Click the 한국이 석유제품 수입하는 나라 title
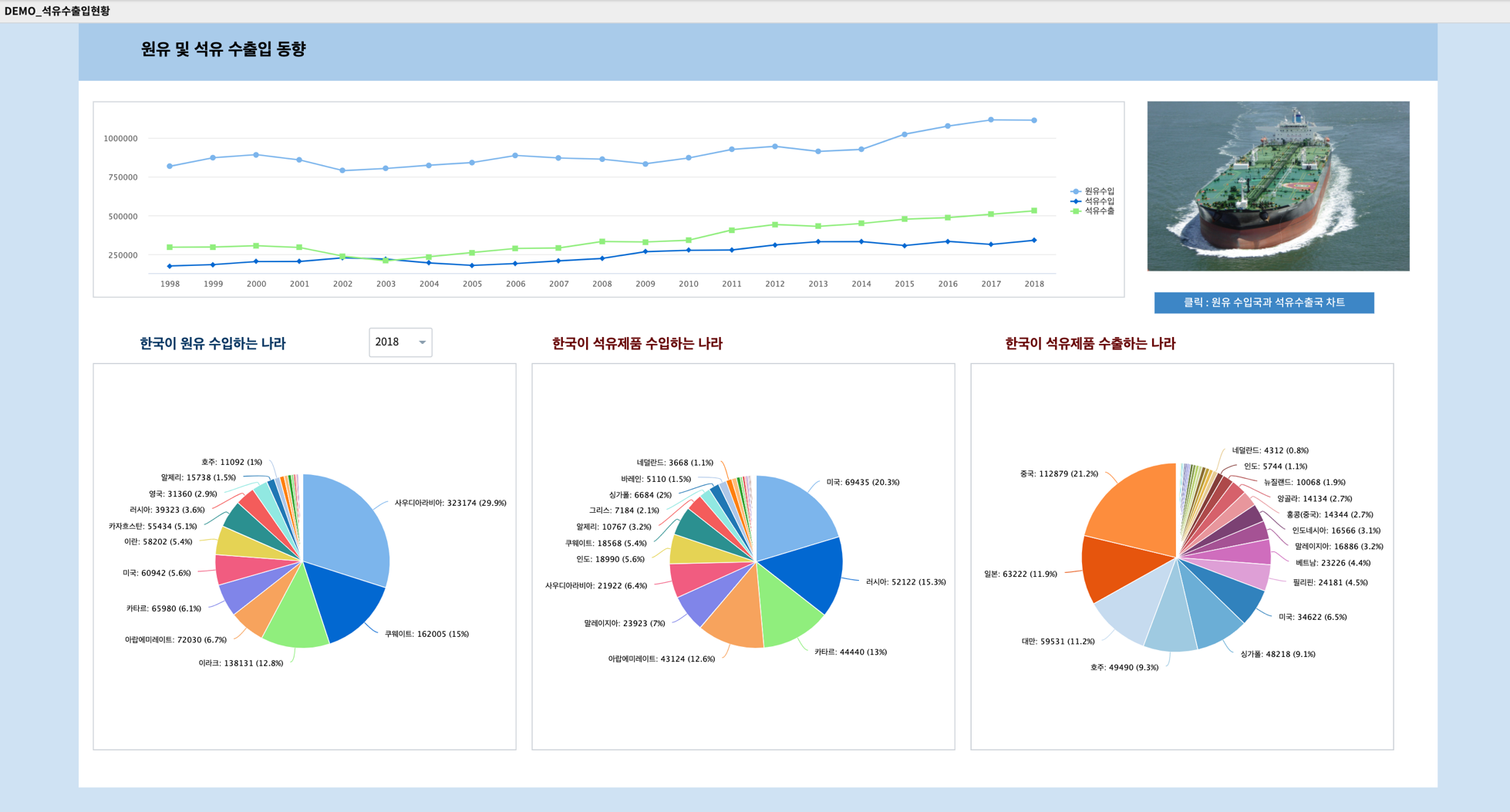The image size is (1510, 812). 637,344
